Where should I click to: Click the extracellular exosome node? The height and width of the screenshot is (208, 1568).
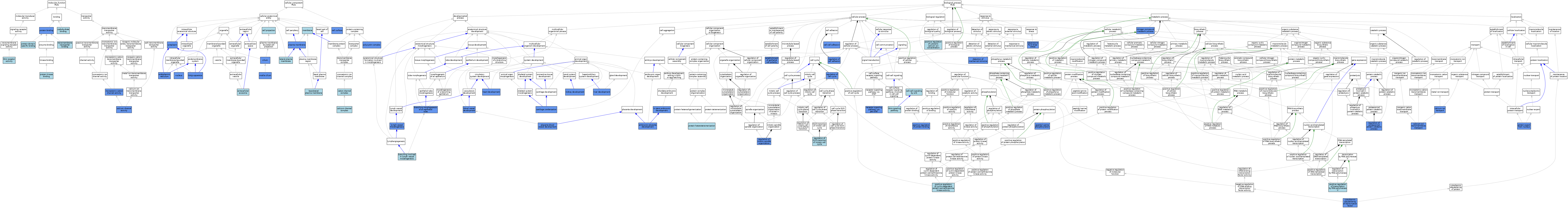[243, 92]
